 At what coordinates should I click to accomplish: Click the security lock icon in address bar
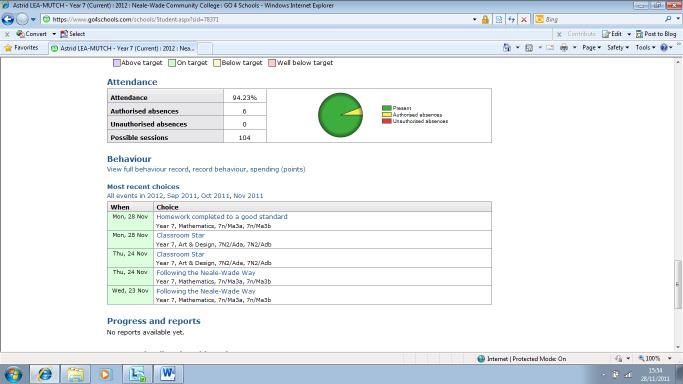485,20
